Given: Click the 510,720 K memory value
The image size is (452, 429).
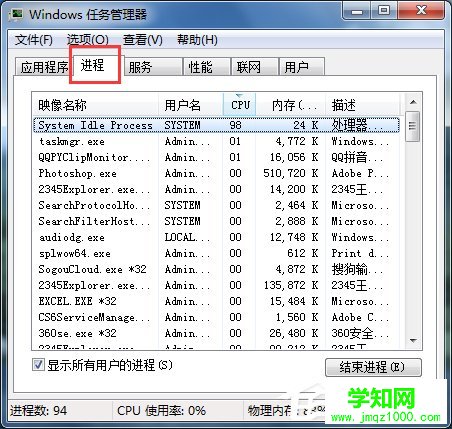Looking at the screenshot, I should tap(291, 173).
